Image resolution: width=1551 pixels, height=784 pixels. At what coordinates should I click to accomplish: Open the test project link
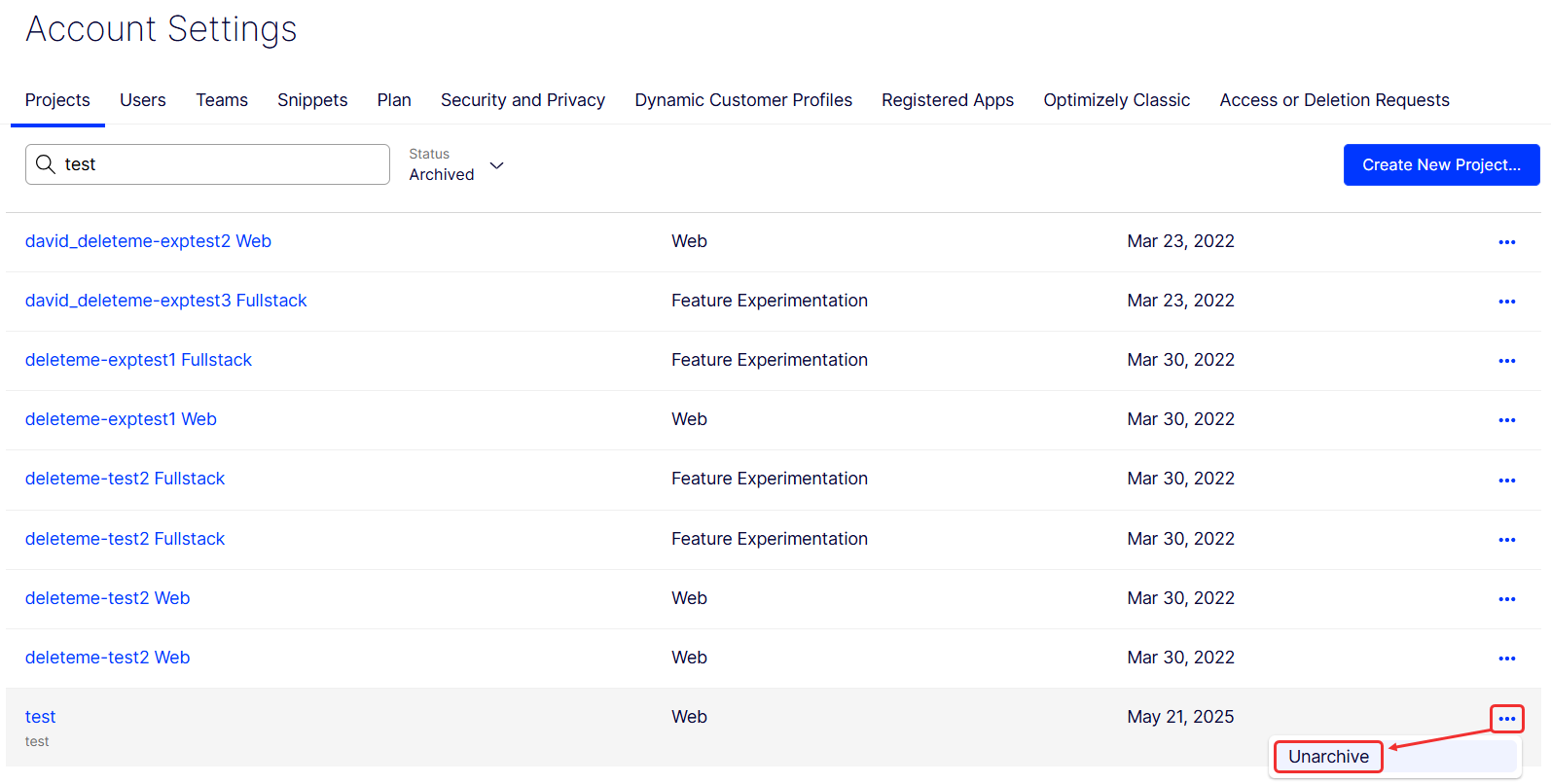(x=40, y=717)
